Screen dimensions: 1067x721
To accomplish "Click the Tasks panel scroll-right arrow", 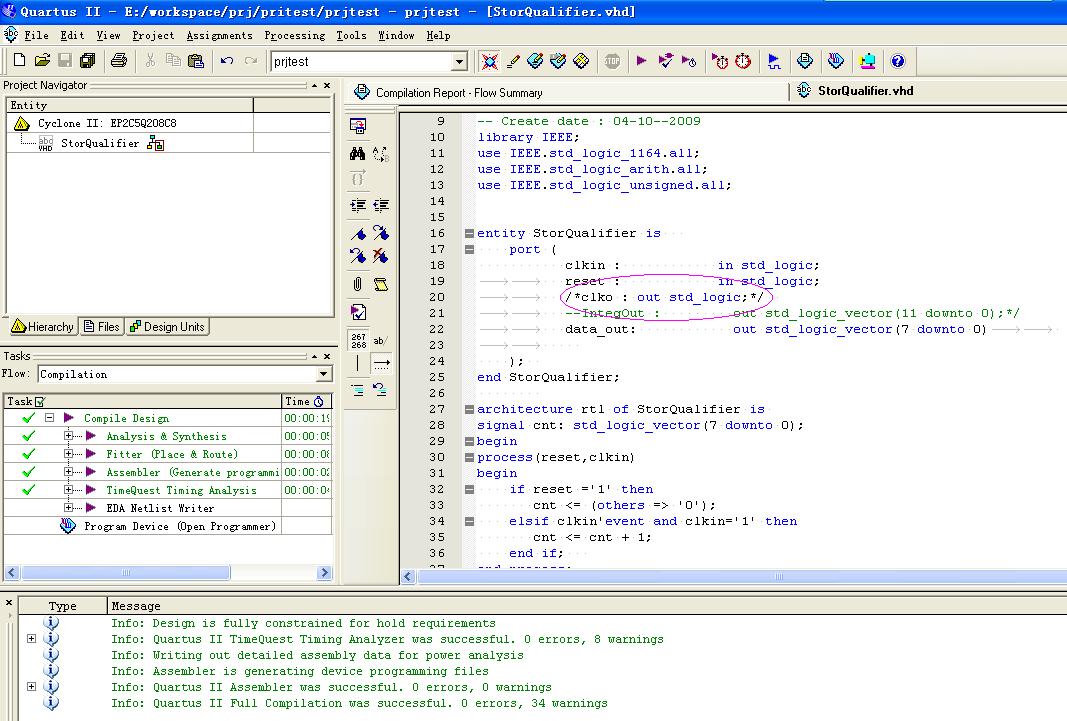I will 325,573.
